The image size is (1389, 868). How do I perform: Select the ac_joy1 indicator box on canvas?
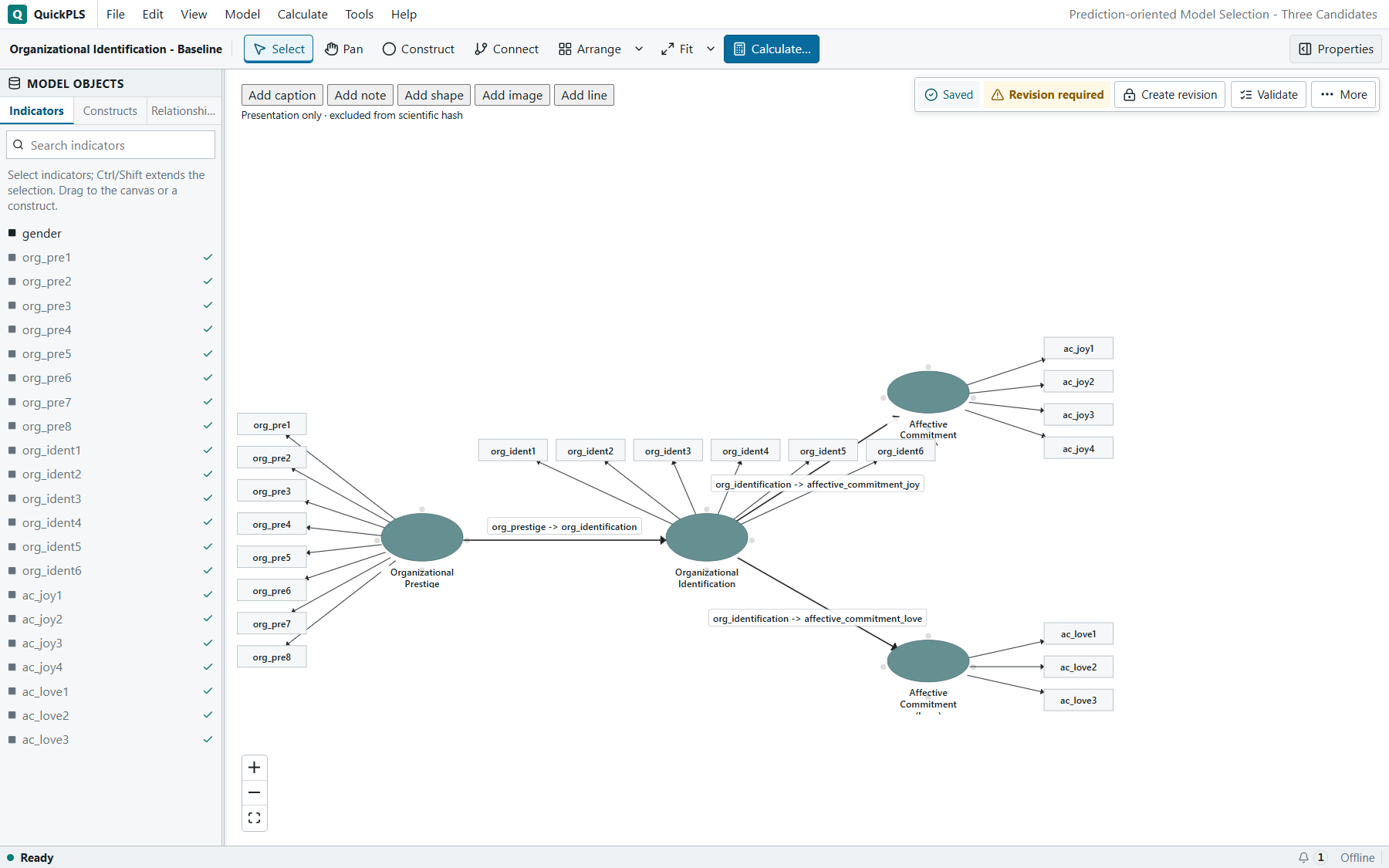click(1078, 349)
